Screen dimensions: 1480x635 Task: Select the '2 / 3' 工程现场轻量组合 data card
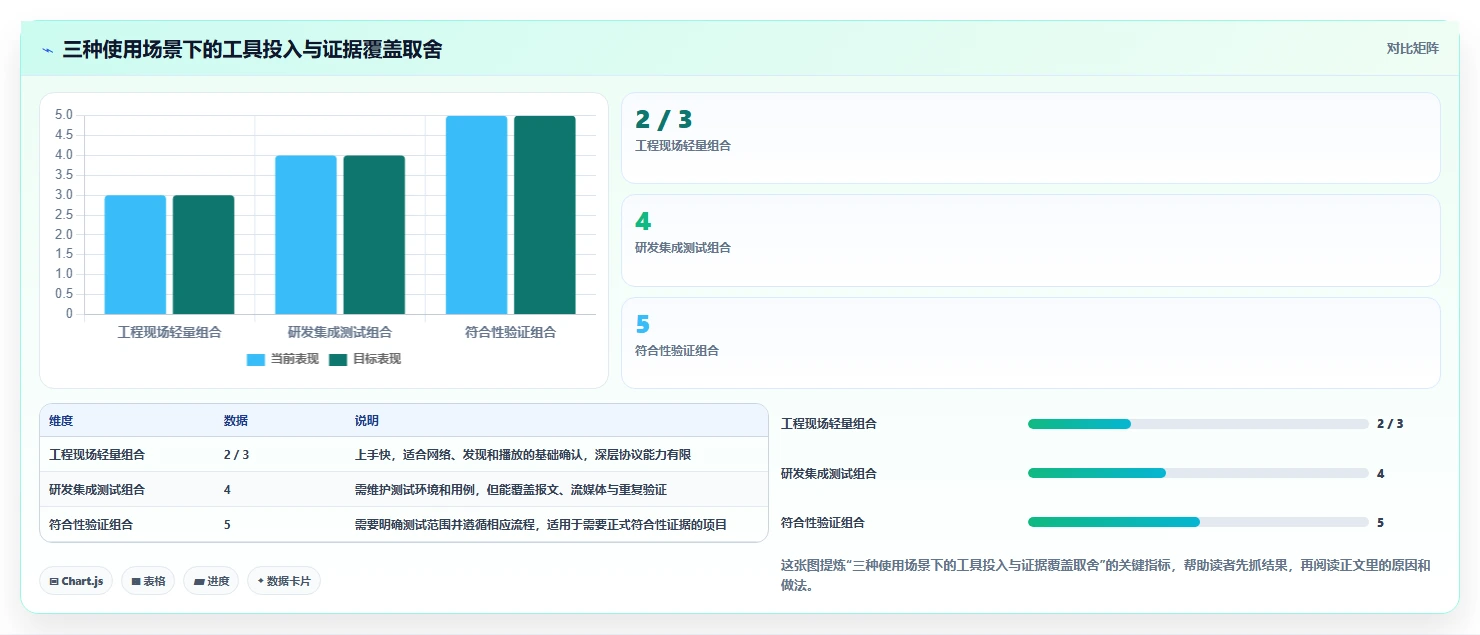click(1031, 138)
